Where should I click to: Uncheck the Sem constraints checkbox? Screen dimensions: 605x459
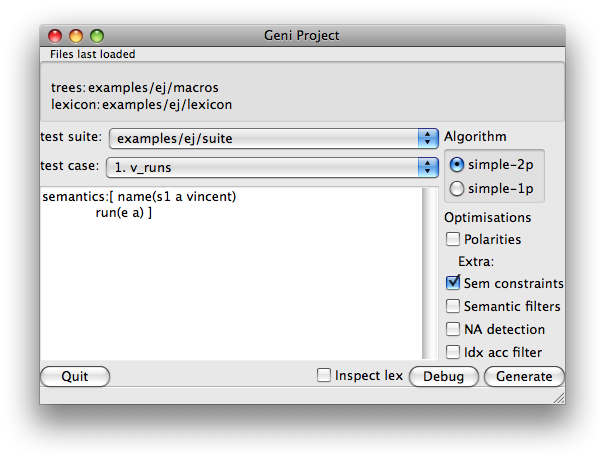pos(453,283)
